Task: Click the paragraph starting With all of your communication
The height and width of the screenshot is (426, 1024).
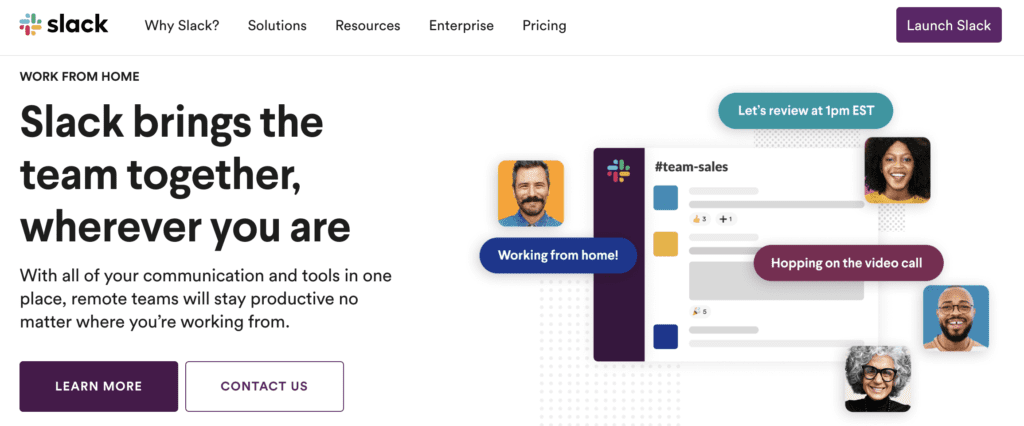Action: coord(206,299)
